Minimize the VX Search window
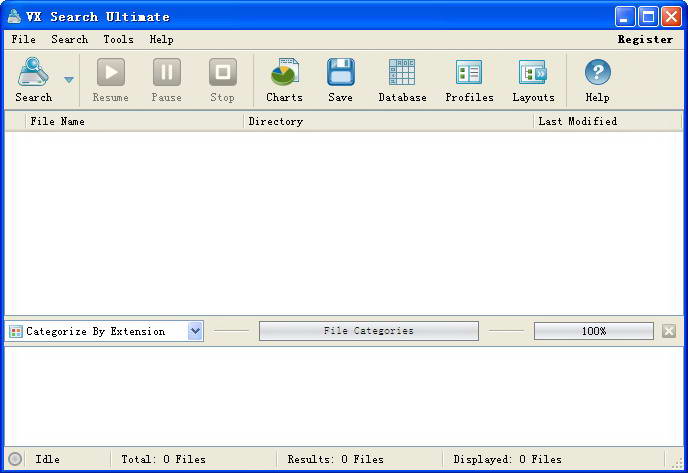688x473 pixels. [625, 17]
